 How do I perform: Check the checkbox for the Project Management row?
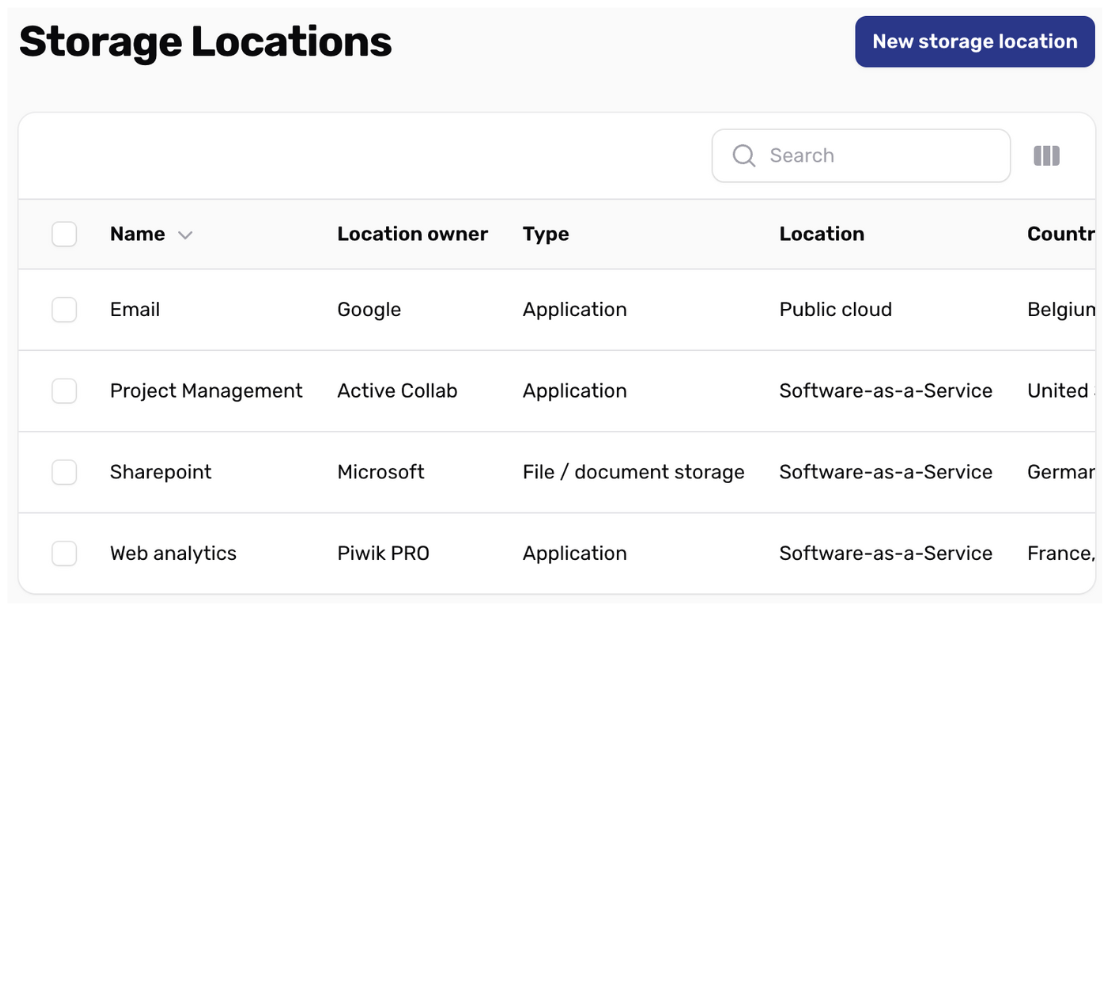click(64, 390)
